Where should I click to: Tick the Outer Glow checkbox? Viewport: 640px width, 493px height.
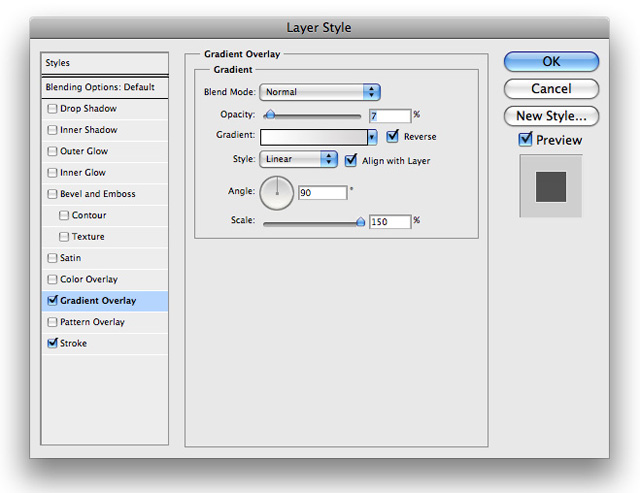(x=52, y=151)
